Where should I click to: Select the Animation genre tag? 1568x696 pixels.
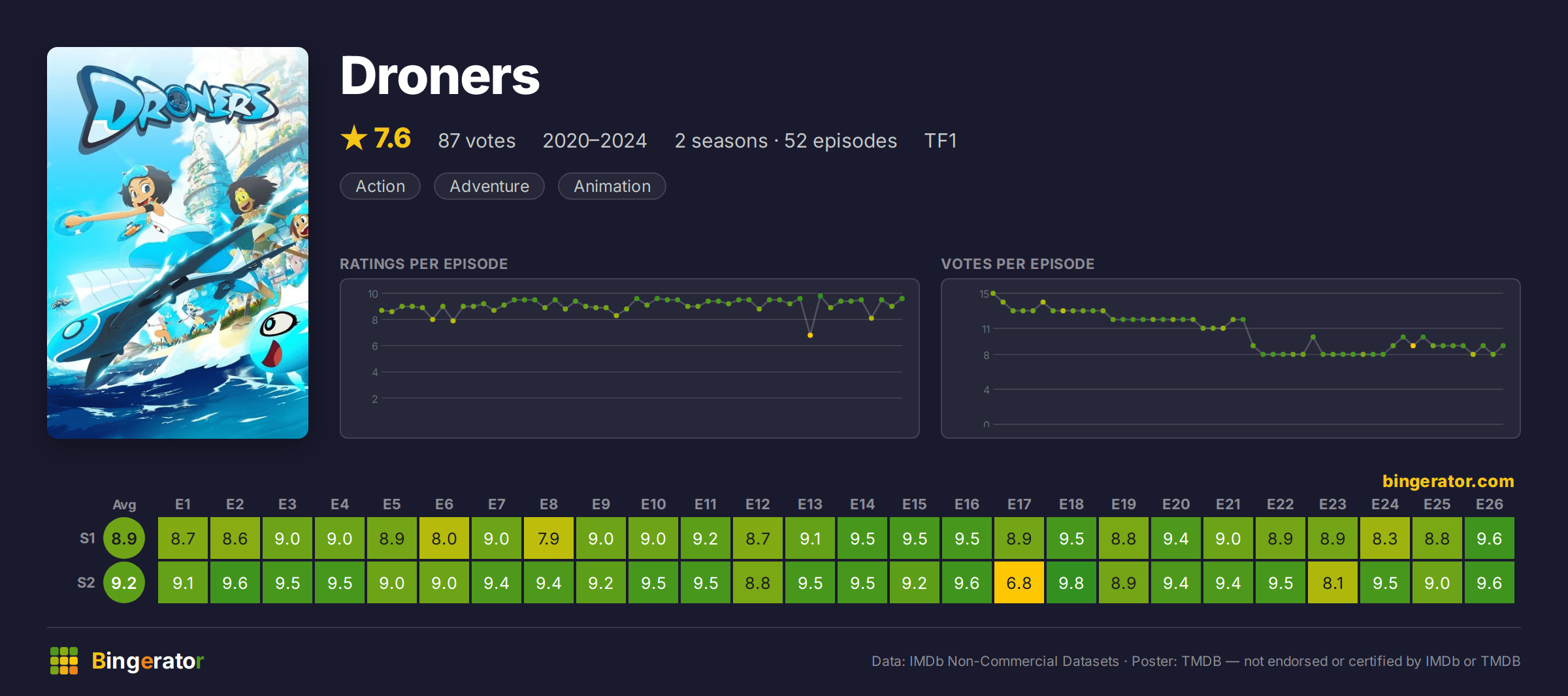click(612, 186)
